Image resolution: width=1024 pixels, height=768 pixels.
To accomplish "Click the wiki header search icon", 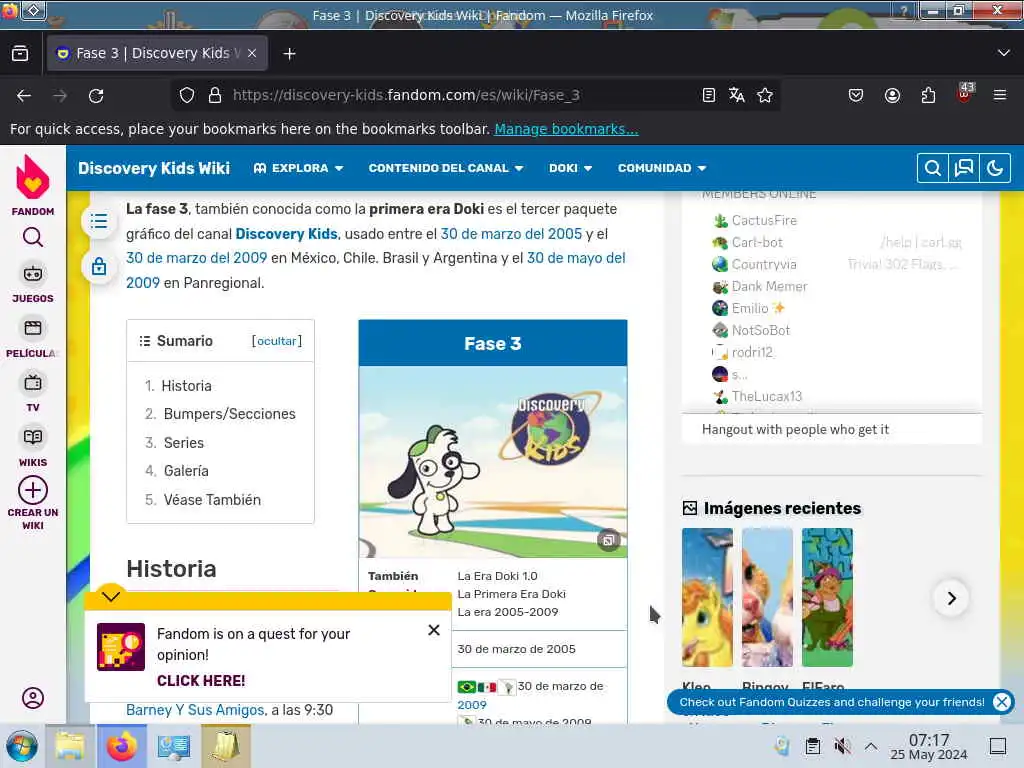I will pyautogui.click(x=933, y=168).
